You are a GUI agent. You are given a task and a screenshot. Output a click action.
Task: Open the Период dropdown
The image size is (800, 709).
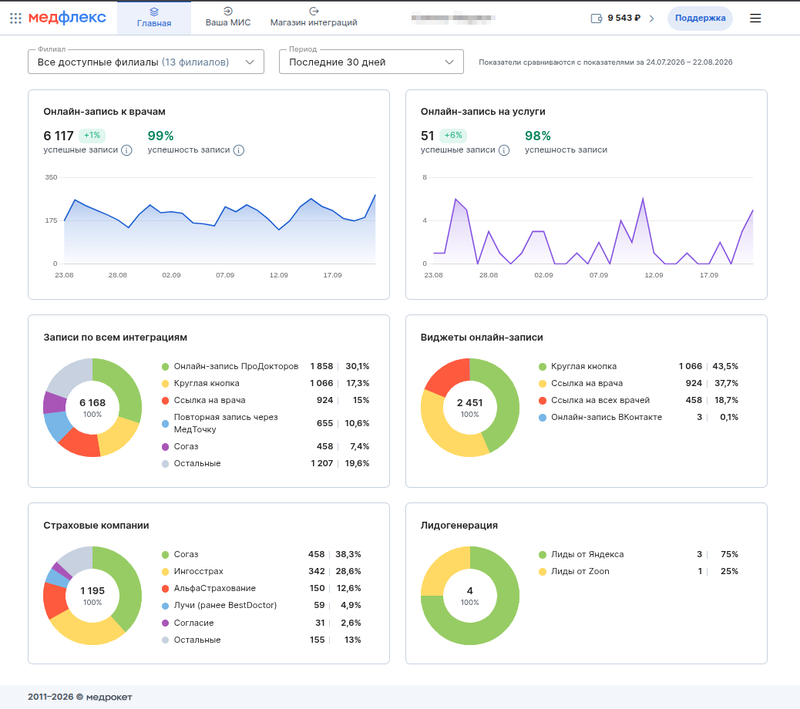[x=371, y=62]
